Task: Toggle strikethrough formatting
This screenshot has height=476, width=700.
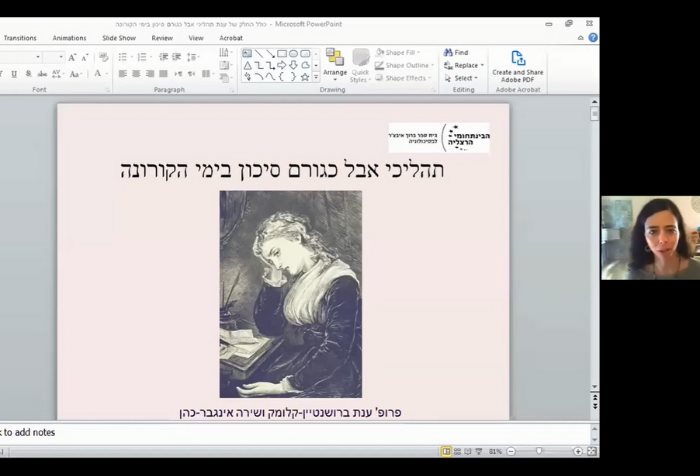Action: (42, 74)
